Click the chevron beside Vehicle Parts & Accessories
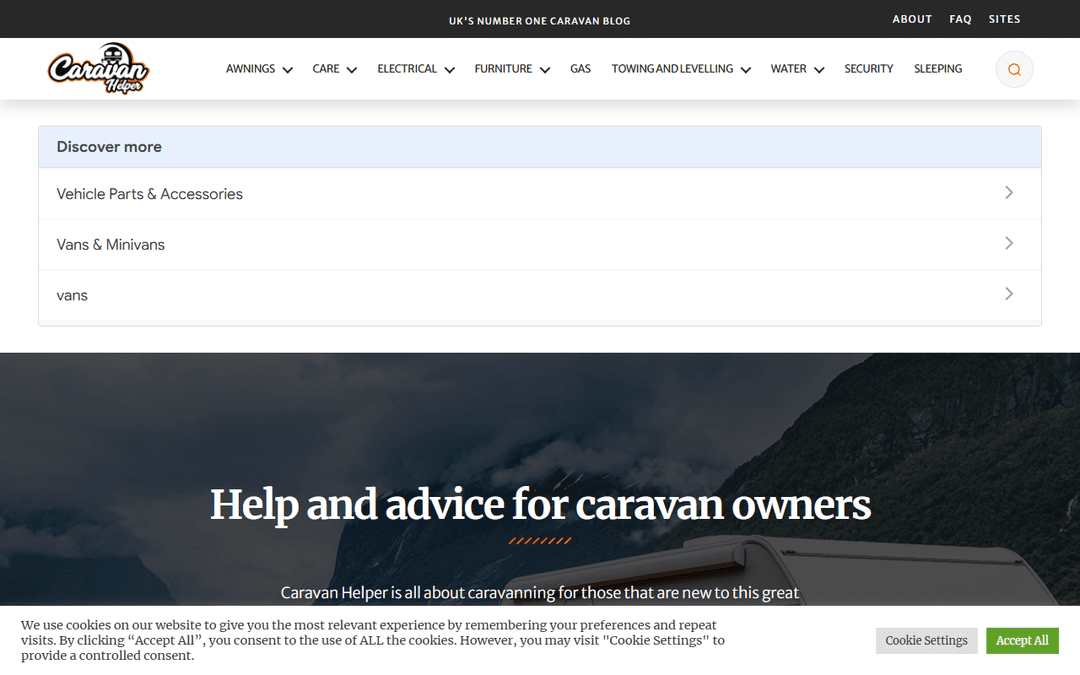This screenshot has height=675, width=1080. pyautogui.click(x=1008, y=193)
